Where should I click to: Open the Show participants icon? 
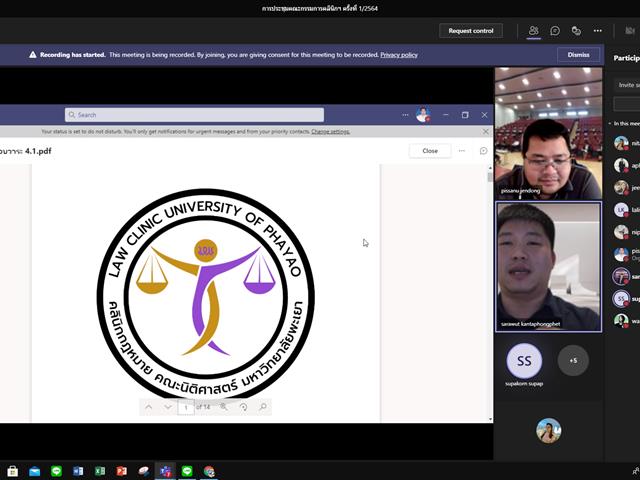tap(533, 31)
